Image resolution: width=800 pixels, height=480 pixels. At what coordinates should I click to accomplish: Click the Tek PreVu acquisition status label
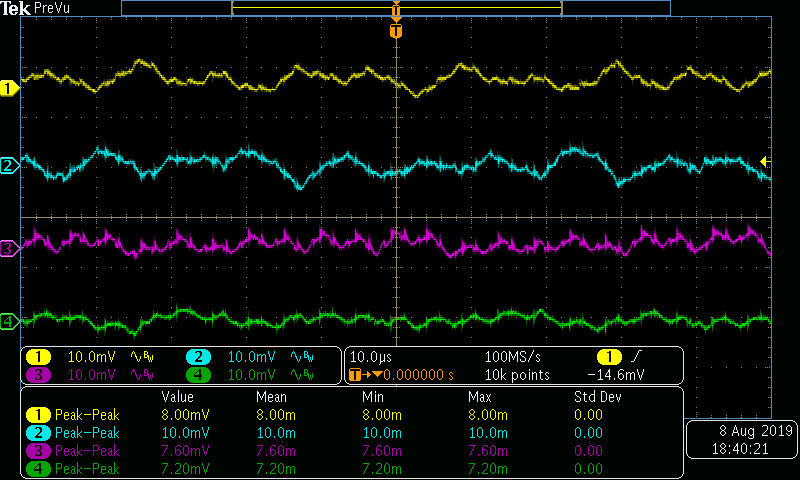32,8
